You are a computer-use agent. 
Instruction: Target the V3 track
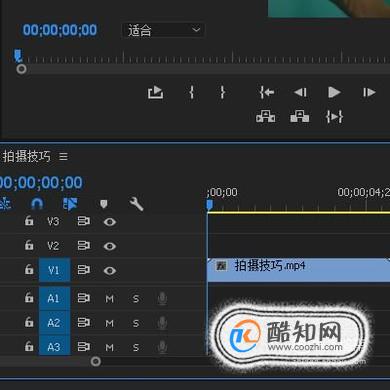53,221
